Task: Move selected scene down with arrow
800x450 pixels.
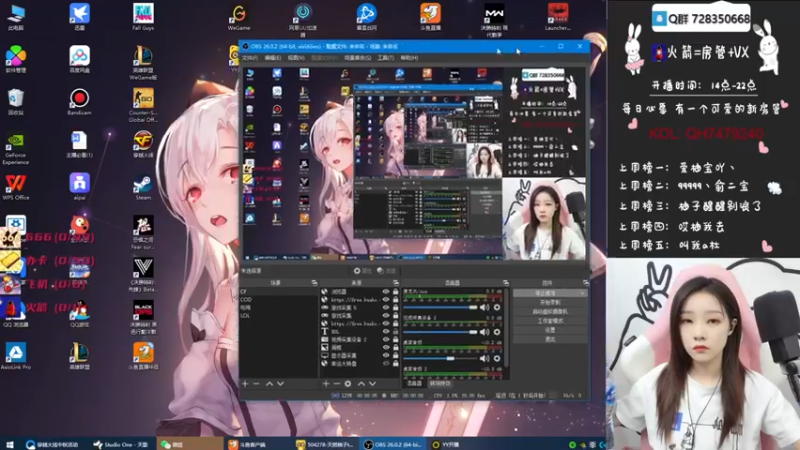Action: 280,384
